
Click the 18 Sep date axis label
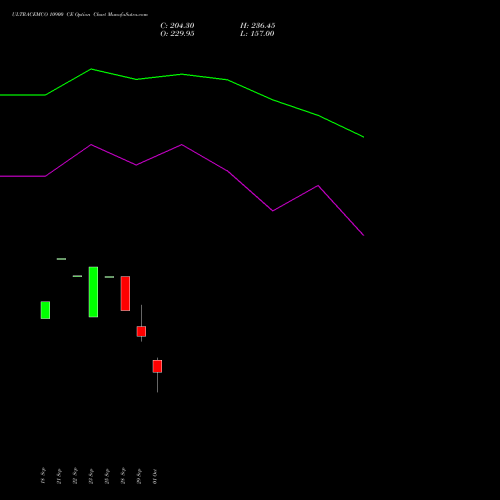click(x=43, y=476)
